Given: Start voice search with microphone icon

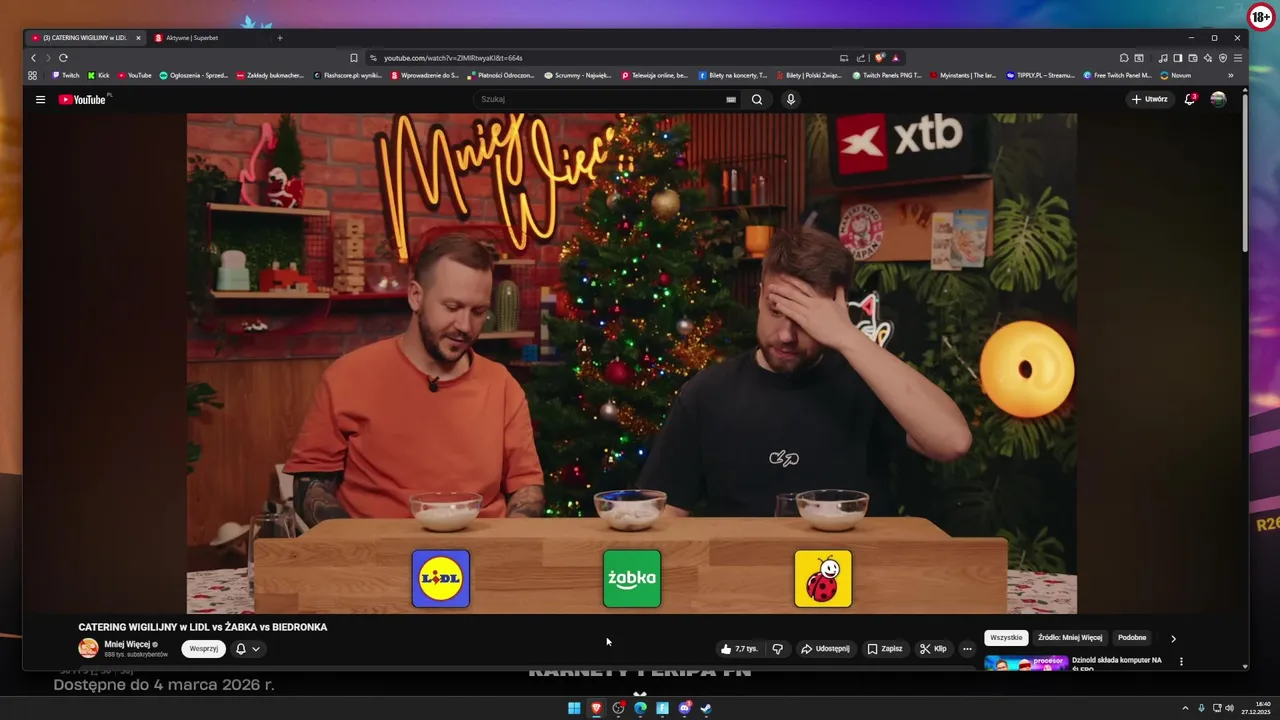Looking at the screenshot, I should (x=790, y=99).
